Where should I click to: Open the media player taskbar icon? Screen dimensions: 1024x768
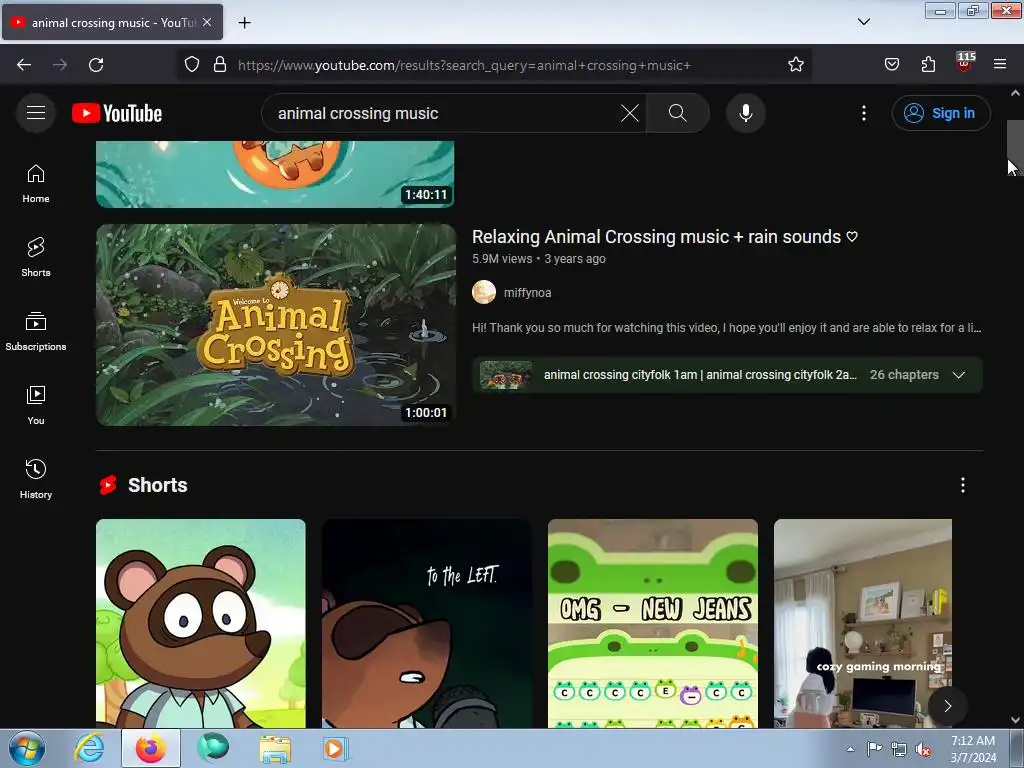click(x=336, y=748)
